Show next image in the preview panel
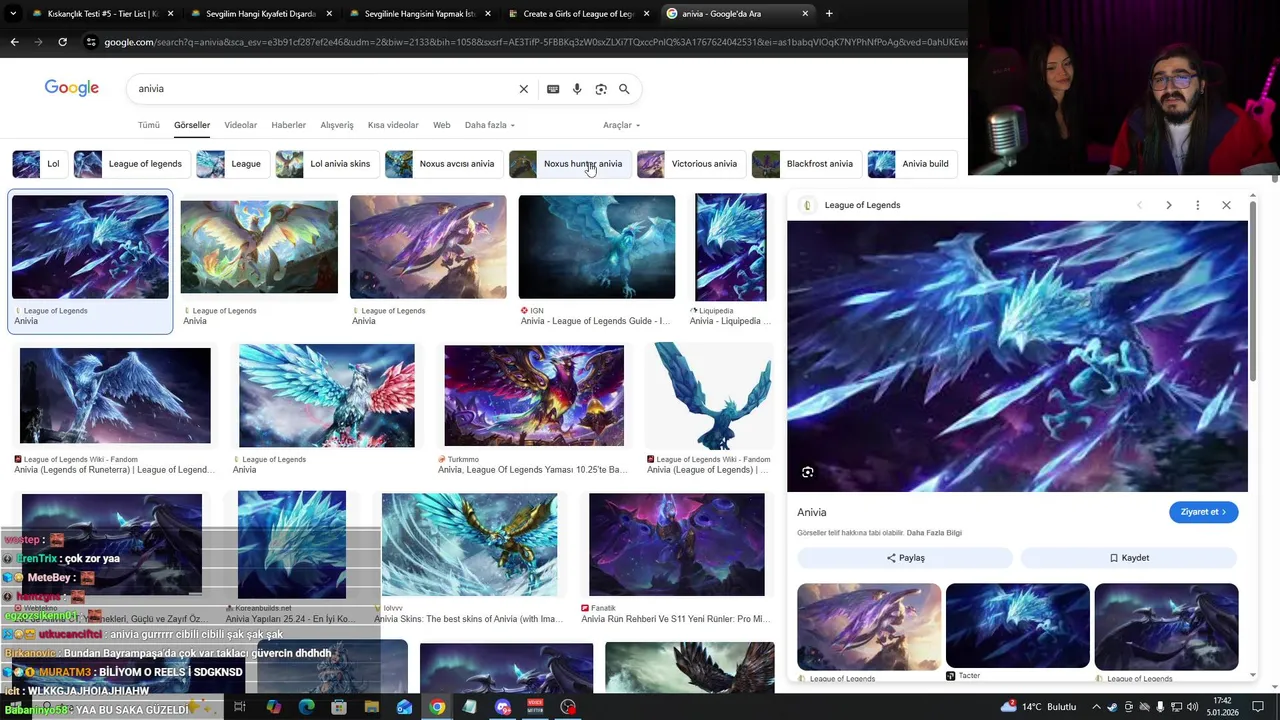The image size is (1280, 720). (x=1168, y=205)
